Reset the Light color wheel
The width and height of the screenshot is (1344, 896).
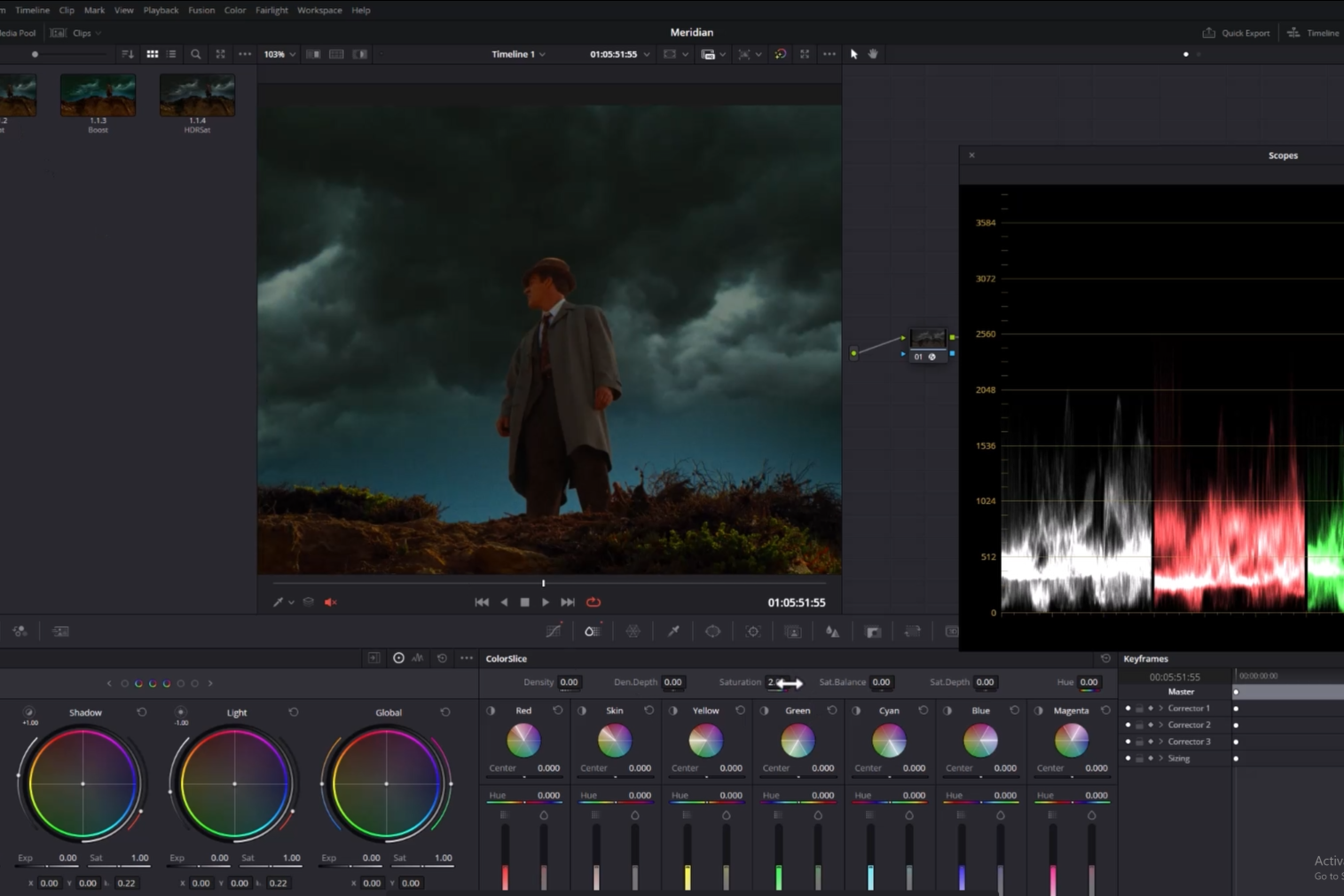point(294,712)
